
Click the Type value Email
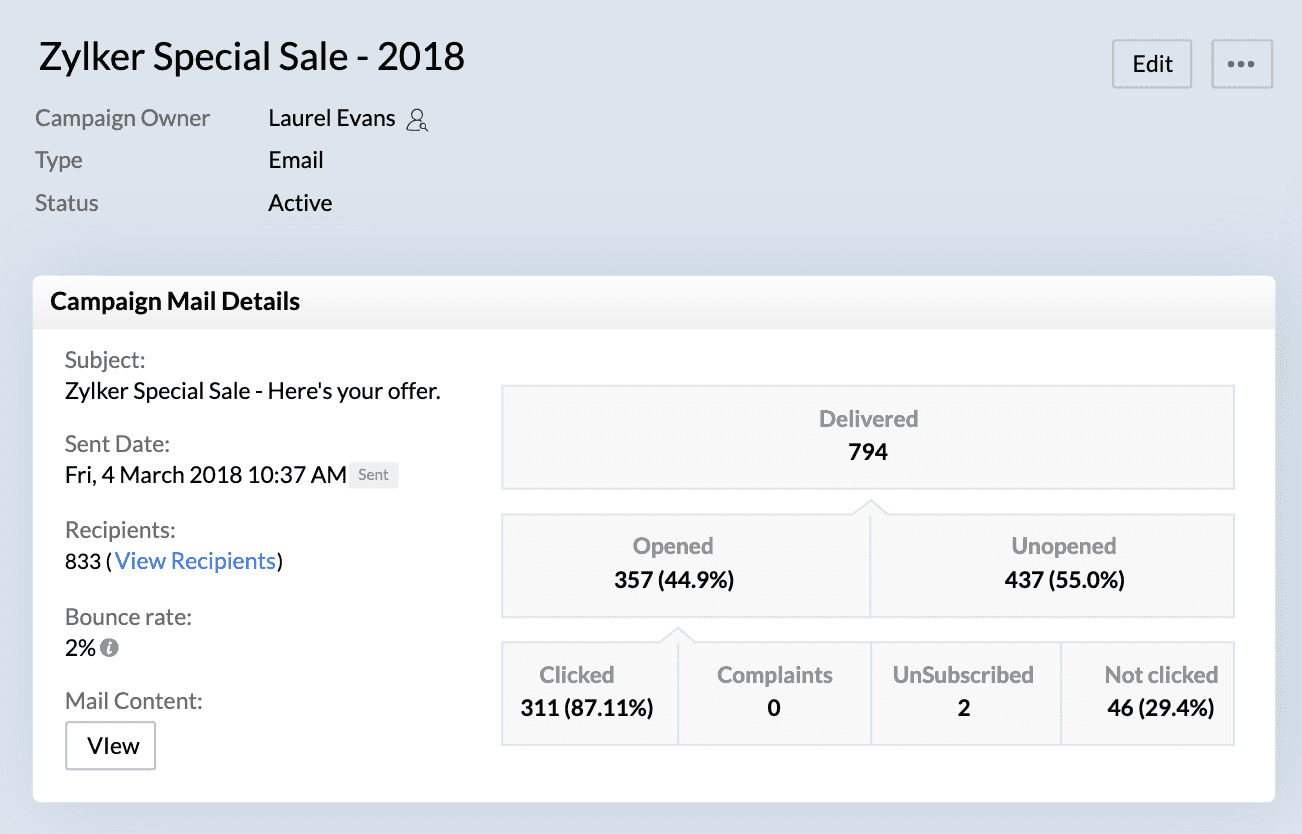(x=296, y=160)
